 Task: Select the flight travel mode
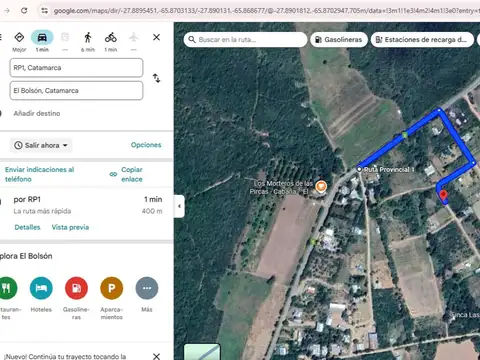[134, 37]
